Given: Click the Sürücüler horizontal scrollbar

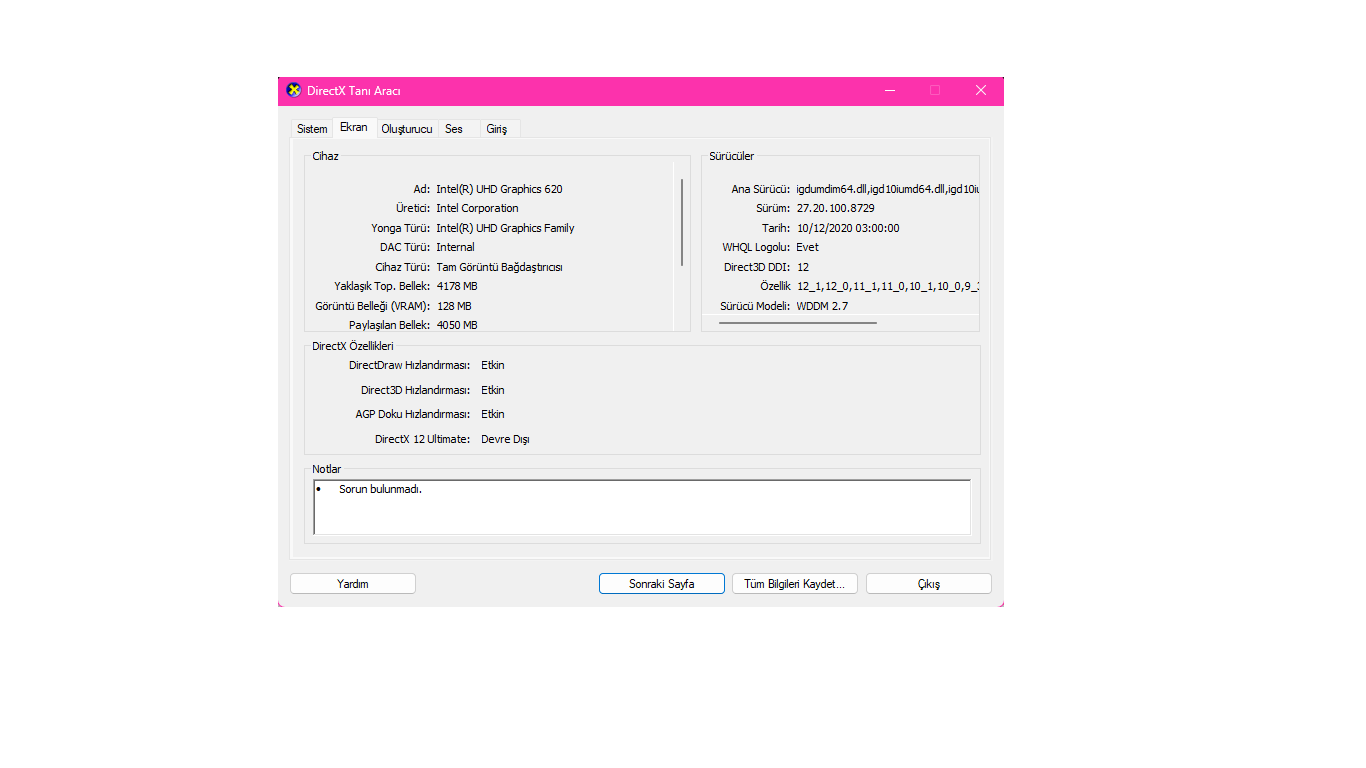Looking at the screenshot, I should point(798,323).
